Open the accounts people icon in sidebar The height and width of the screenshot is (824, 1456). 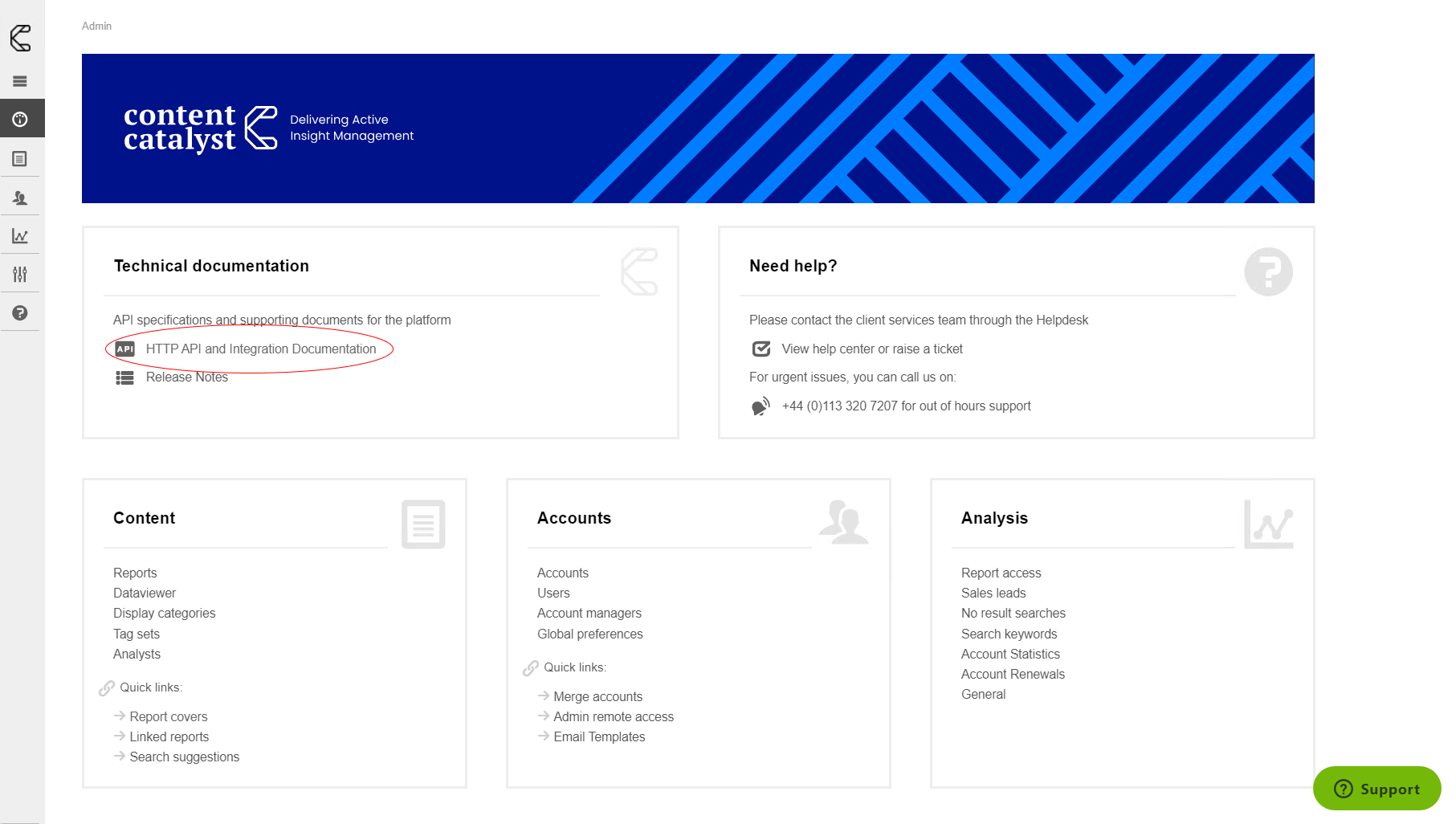(x=20, y=198)
